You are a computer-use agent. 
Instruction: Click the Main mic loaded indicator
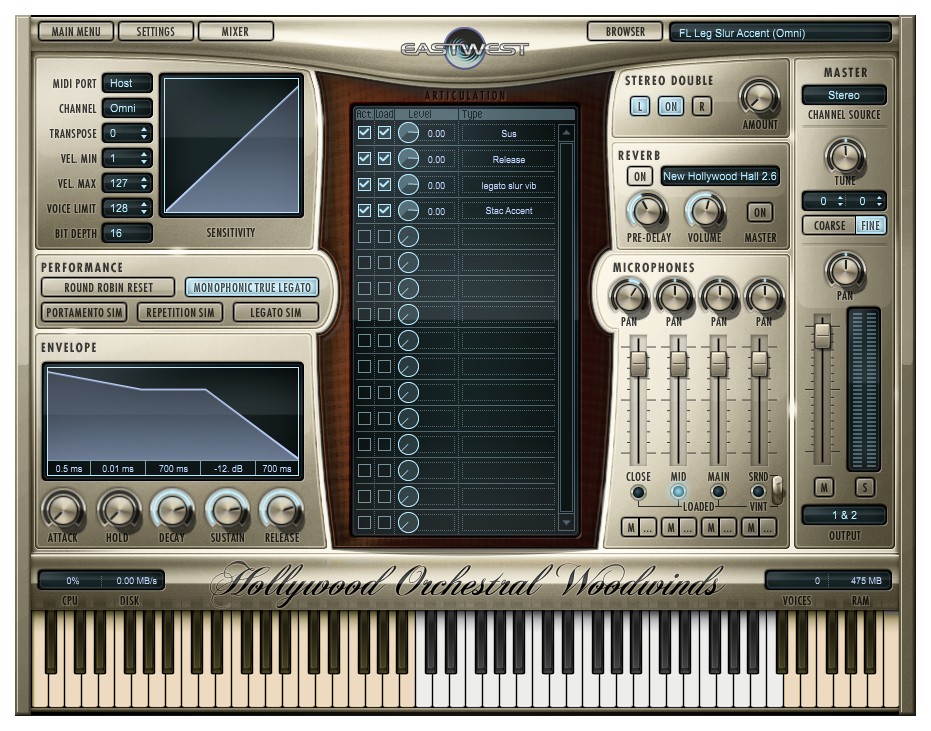pyautogui.click(x=718, y=492)
